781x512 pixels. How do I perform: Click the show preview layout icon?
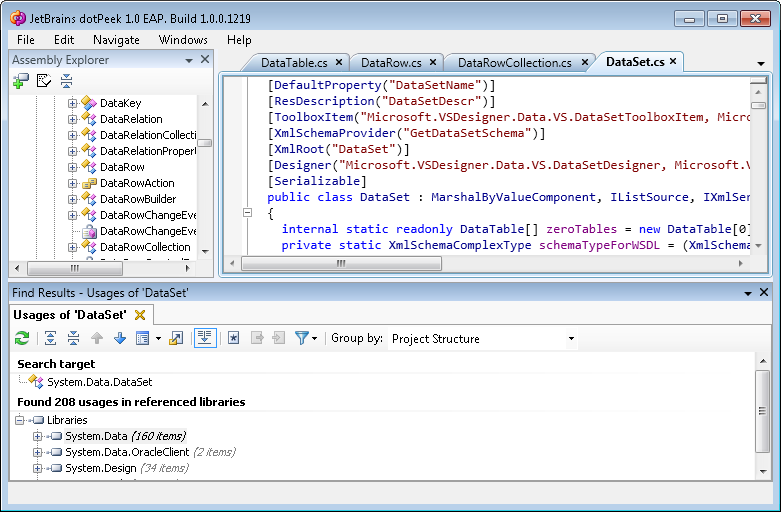142,339
